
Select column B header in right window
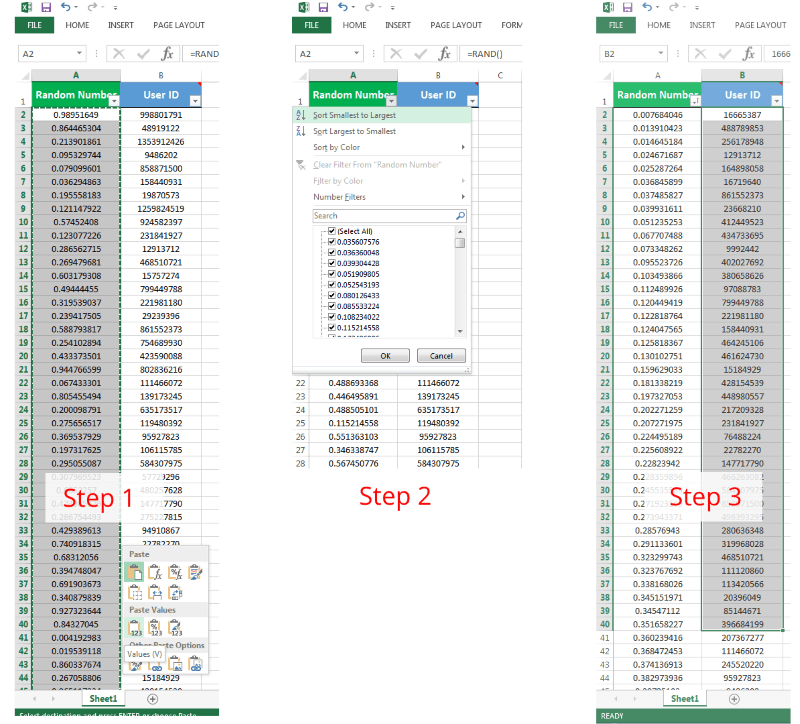tap(742, 75)
